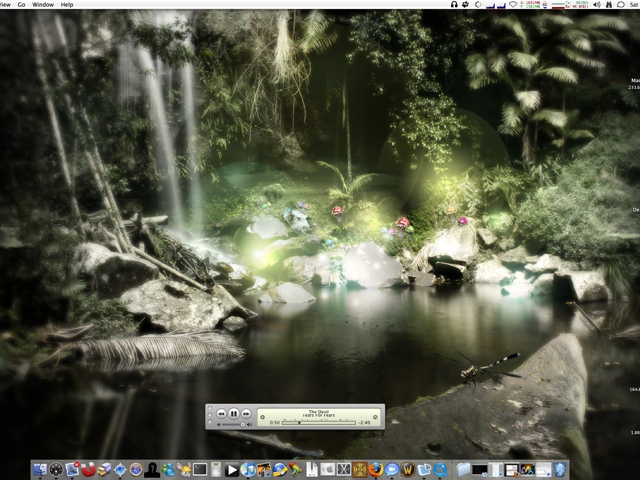Launch Firefox from the Dock
This screenshot has height=480, width=640.
click(x=375, y=470)
